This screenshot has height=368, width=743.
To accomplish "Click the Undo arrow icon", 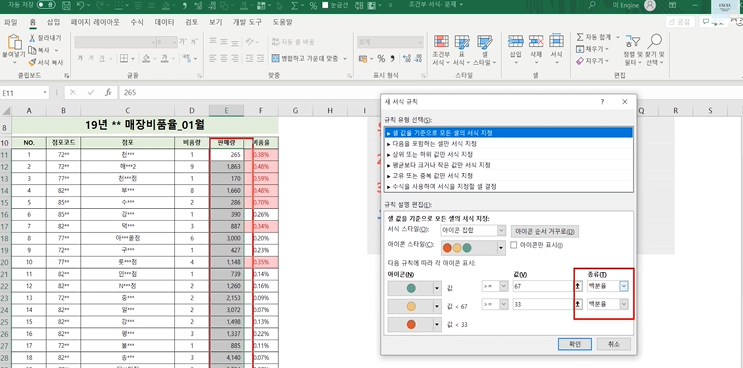I will [x=80, y=6].
